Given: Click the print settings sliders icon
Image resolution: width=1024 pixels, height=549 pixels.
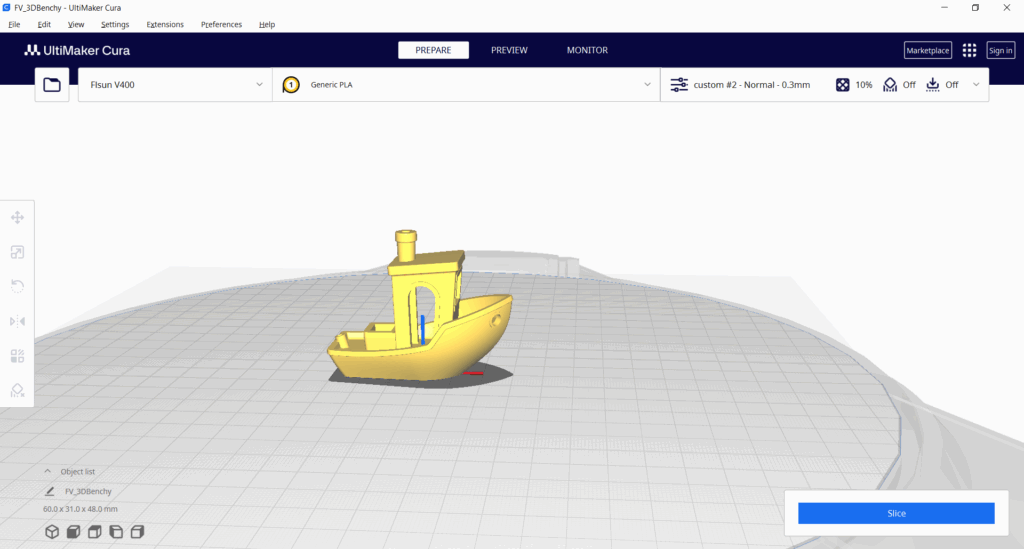Looking at the screenshot, I should pos(679,85).
